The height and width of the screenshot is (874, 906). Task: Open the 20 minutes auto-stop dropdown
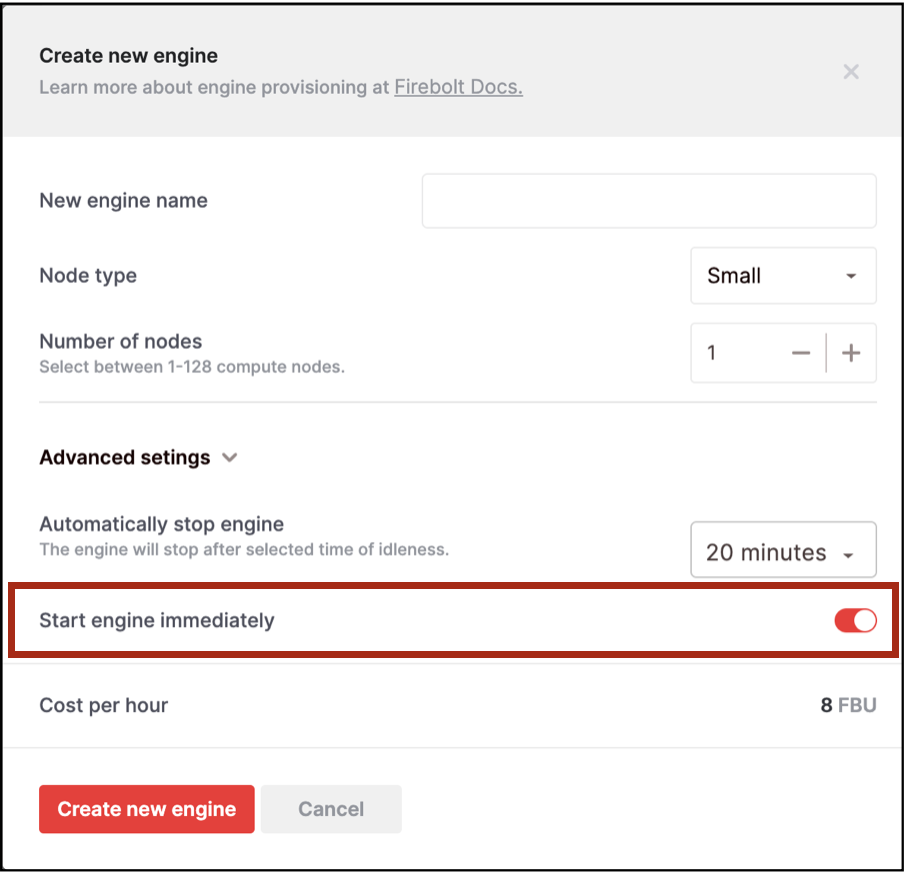tap(782, 551)
